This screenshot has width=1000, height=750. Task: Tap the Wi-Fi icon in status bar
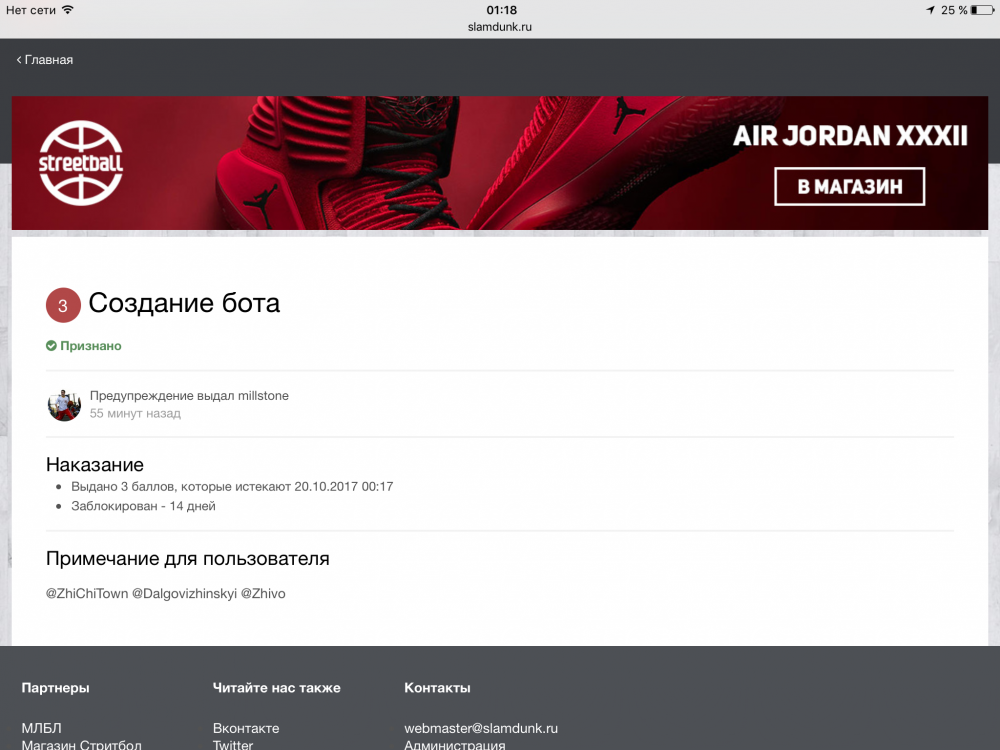tap(67, 10)
